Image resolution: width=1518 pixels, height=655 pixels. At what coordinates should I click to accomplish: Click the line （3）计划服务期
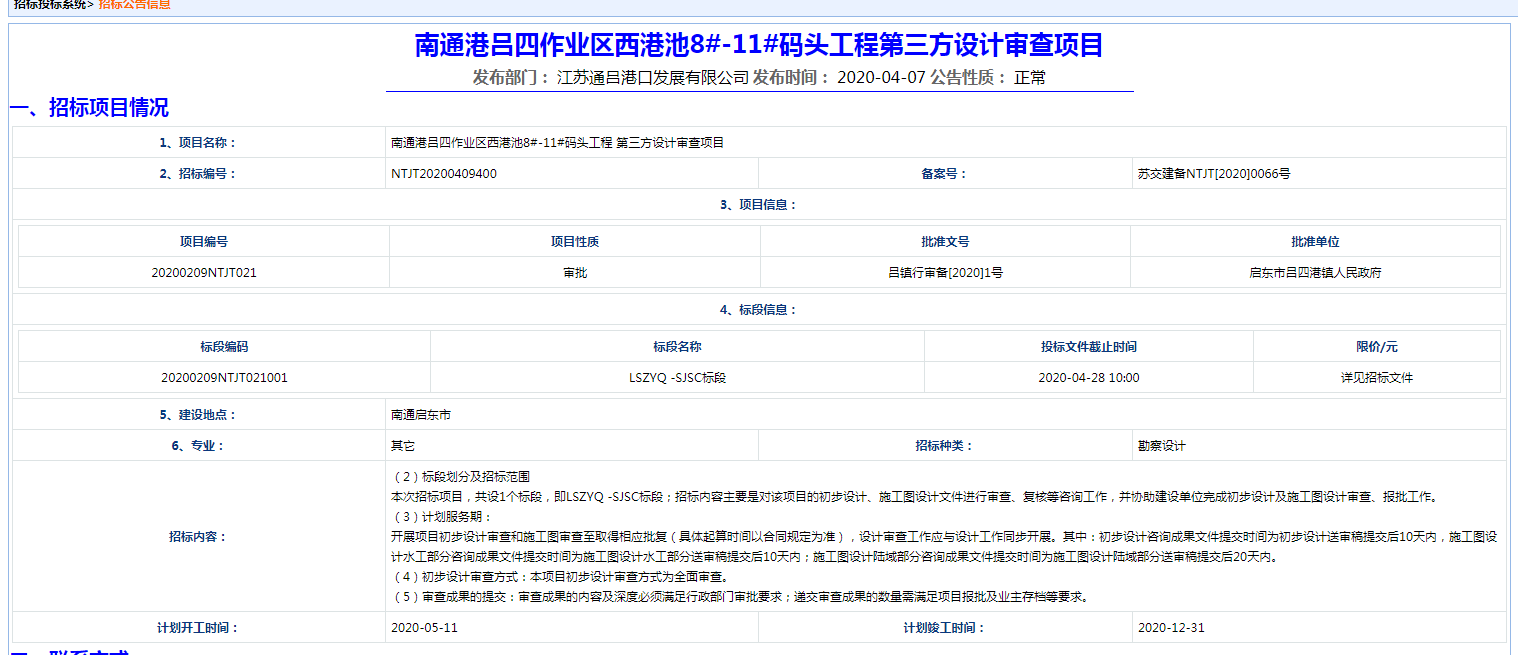tap(441, 517)
